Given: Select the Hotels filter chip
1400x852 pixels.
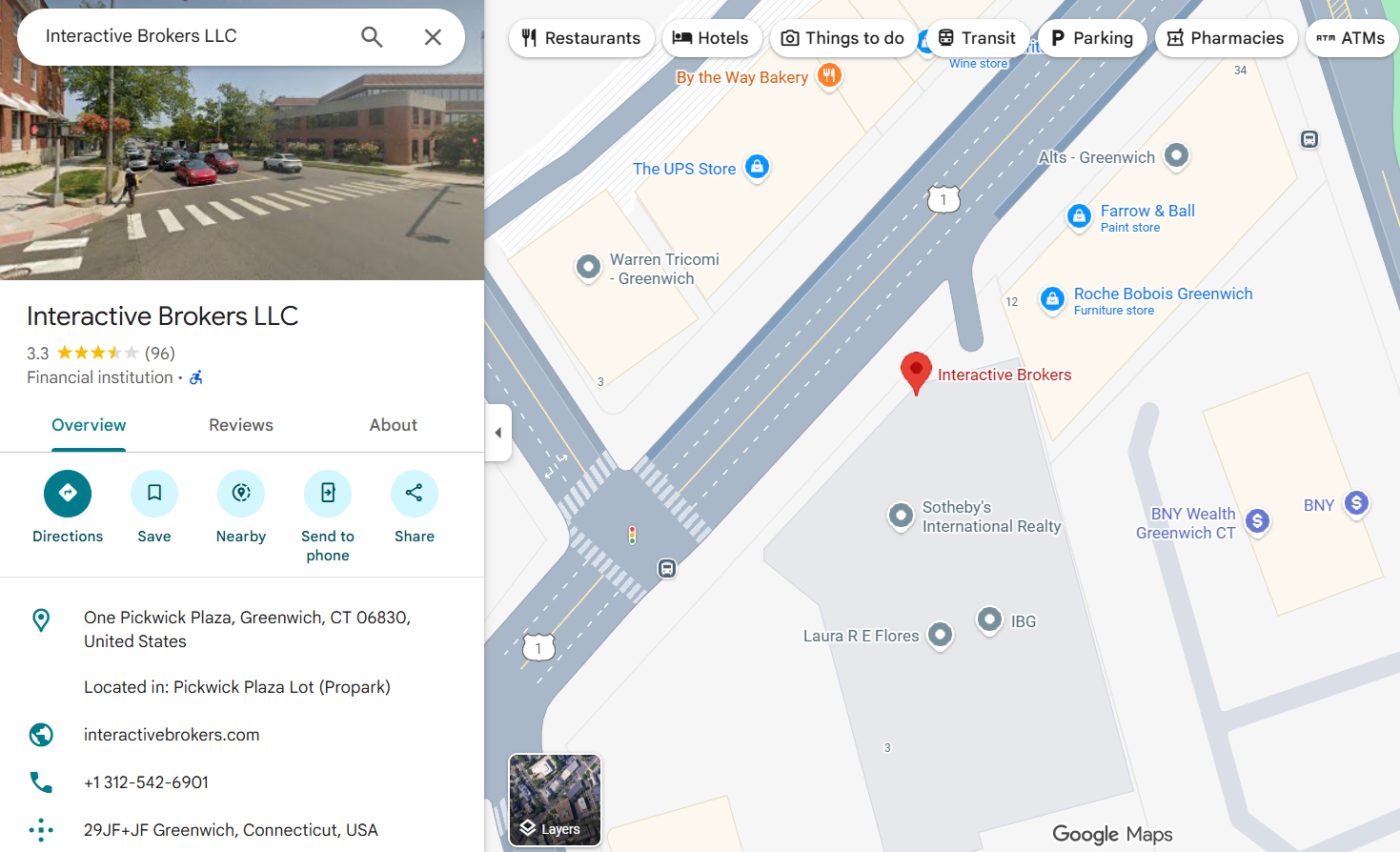Looking at the screenshot, I should 711,38.
